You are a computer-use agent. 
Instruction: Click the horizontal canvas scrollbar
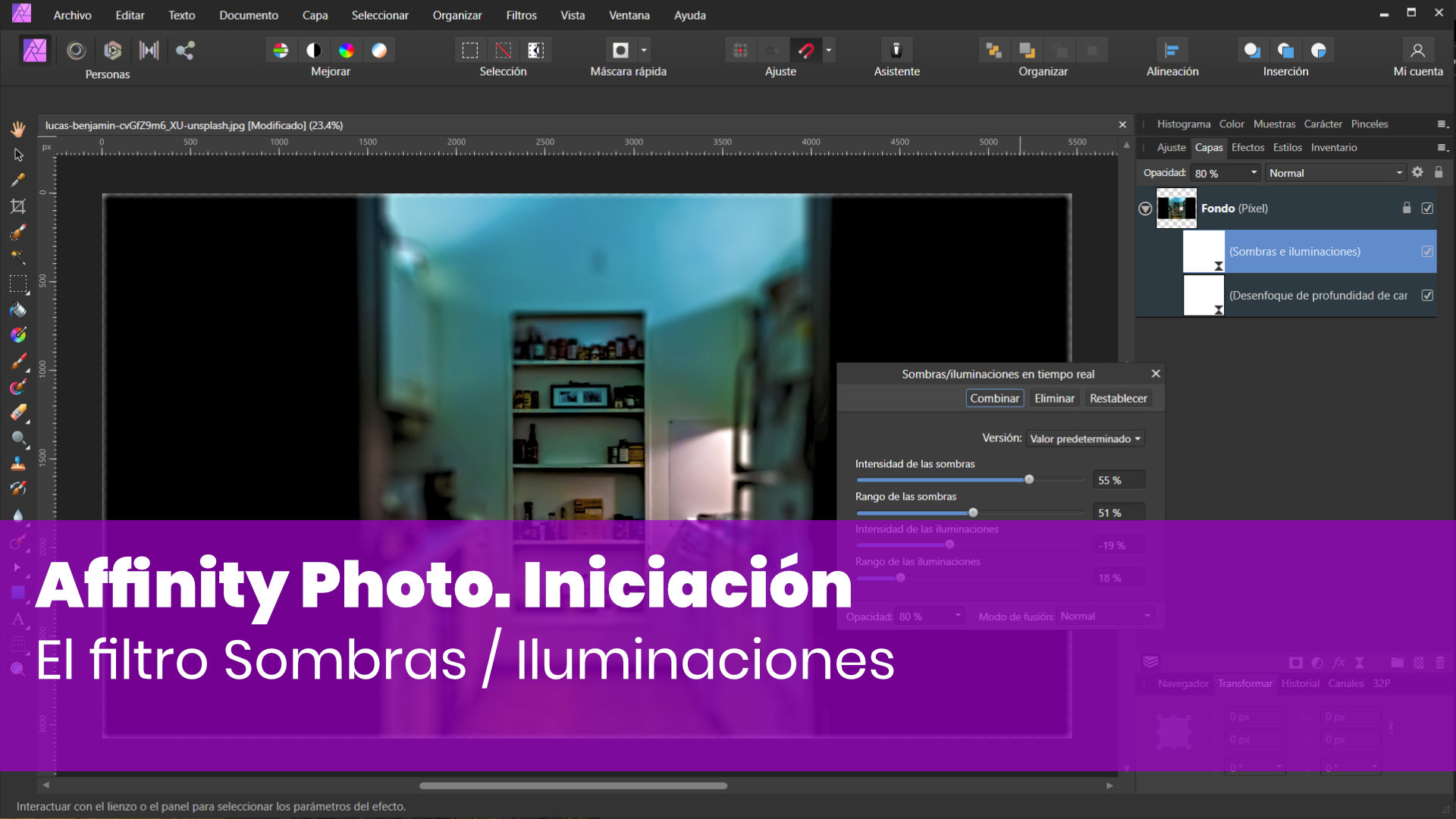[573, 786]
